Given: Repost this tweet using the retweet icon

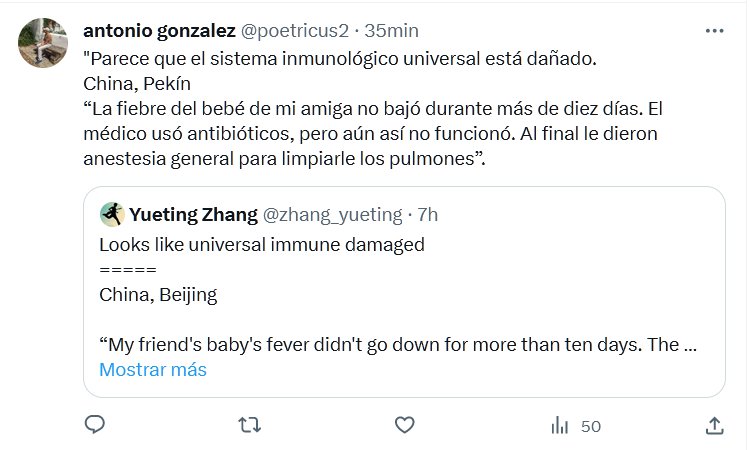Looking at the screenshot, I should point(250,425).
